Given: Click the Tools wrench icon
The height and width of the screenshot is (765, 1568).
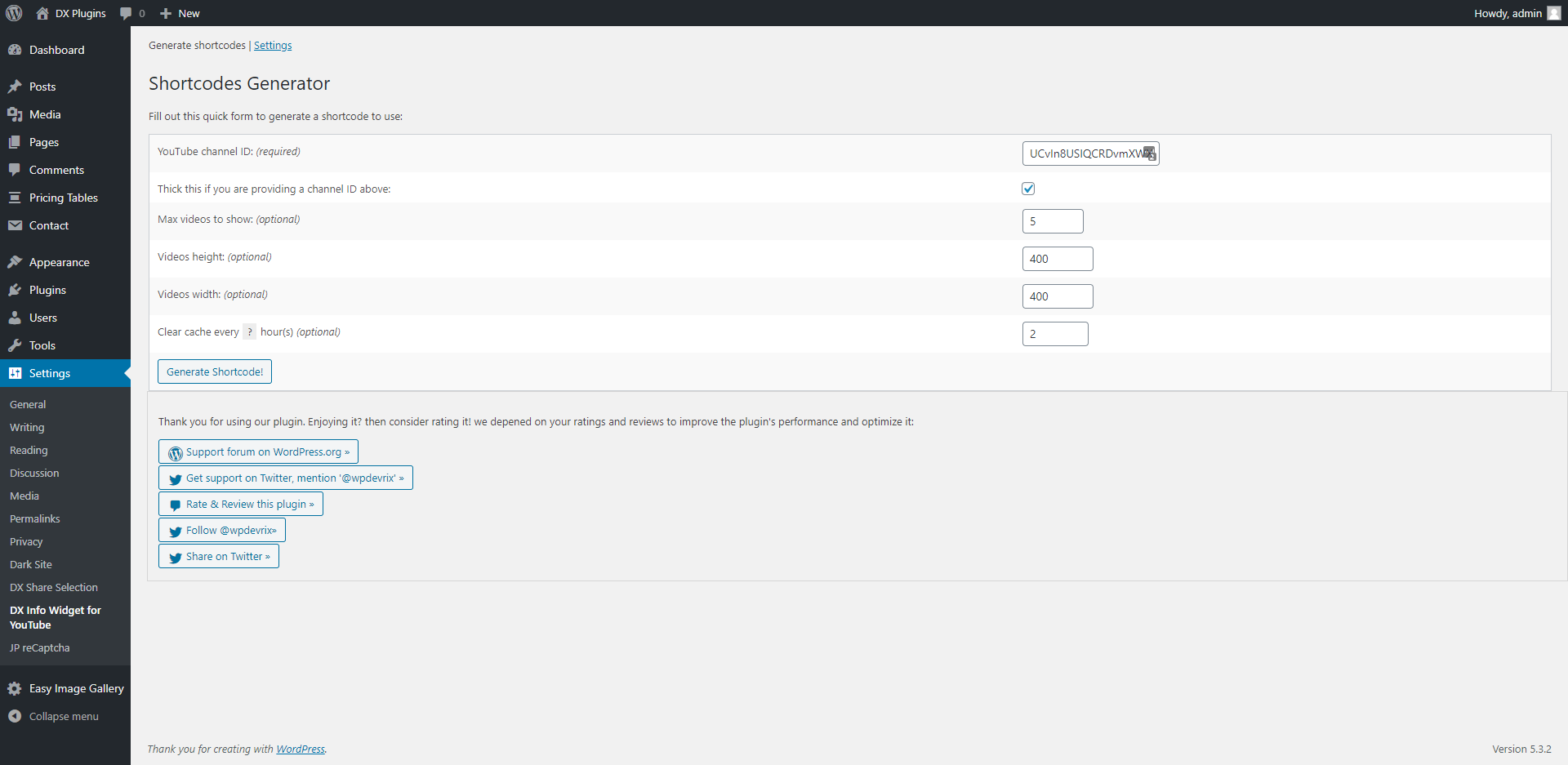Looking at the screenshot, I should point(15,345).
